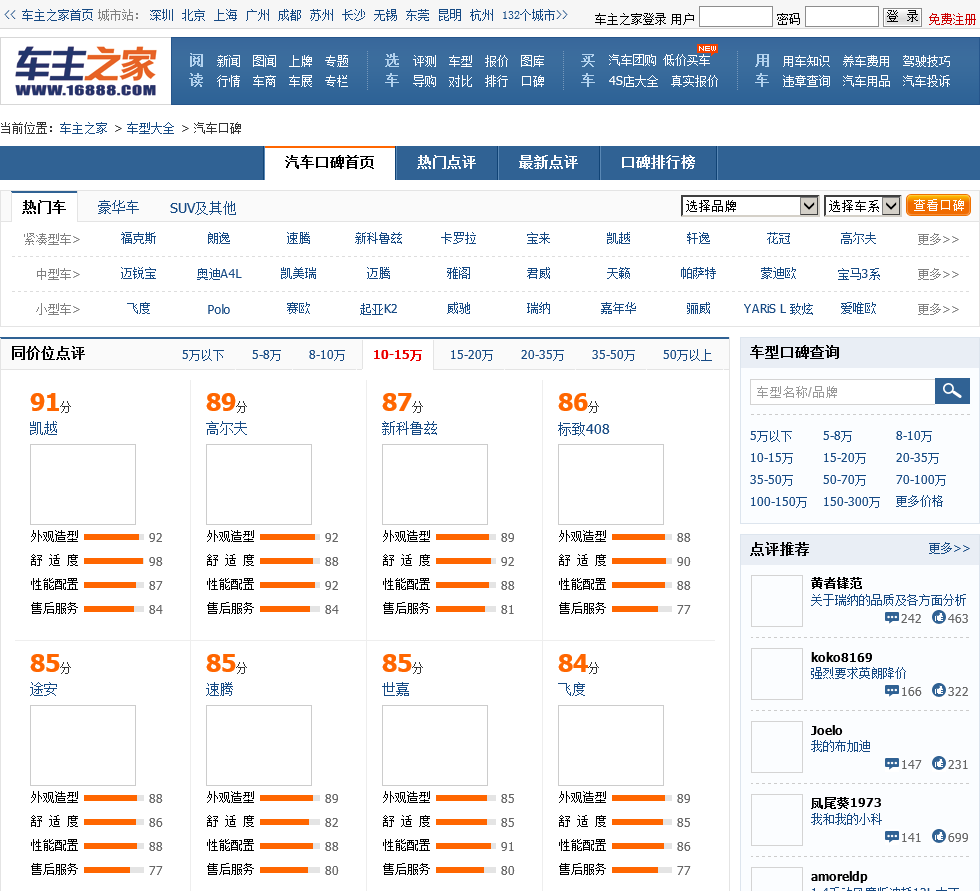
Task: Click the 车主之家 16888.com logo
Action: pos(86,71)
